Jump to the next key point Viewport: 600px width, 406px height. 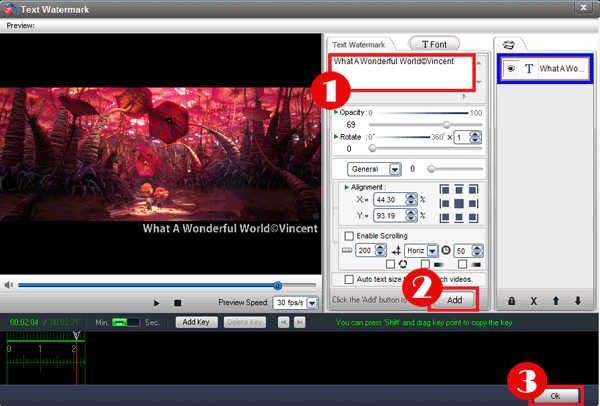point(300,322)
